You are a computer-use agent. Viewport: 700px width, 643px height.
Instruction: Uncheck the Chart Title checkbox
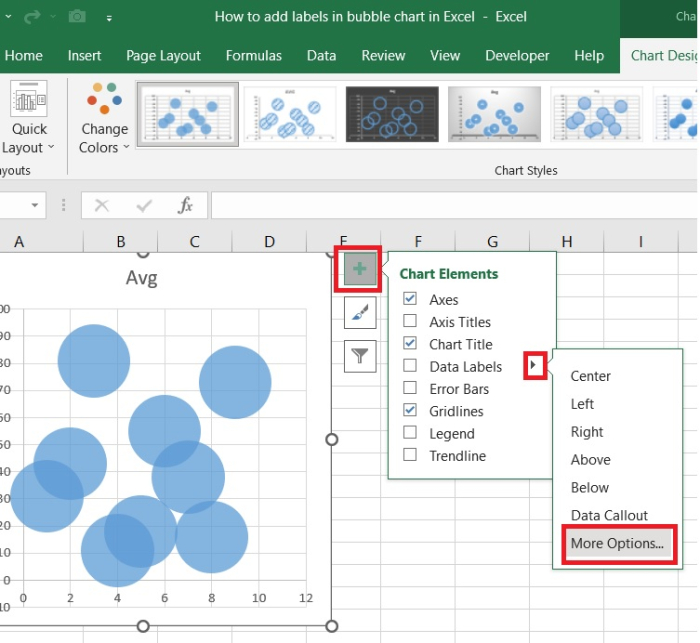(x=410, y=343)
